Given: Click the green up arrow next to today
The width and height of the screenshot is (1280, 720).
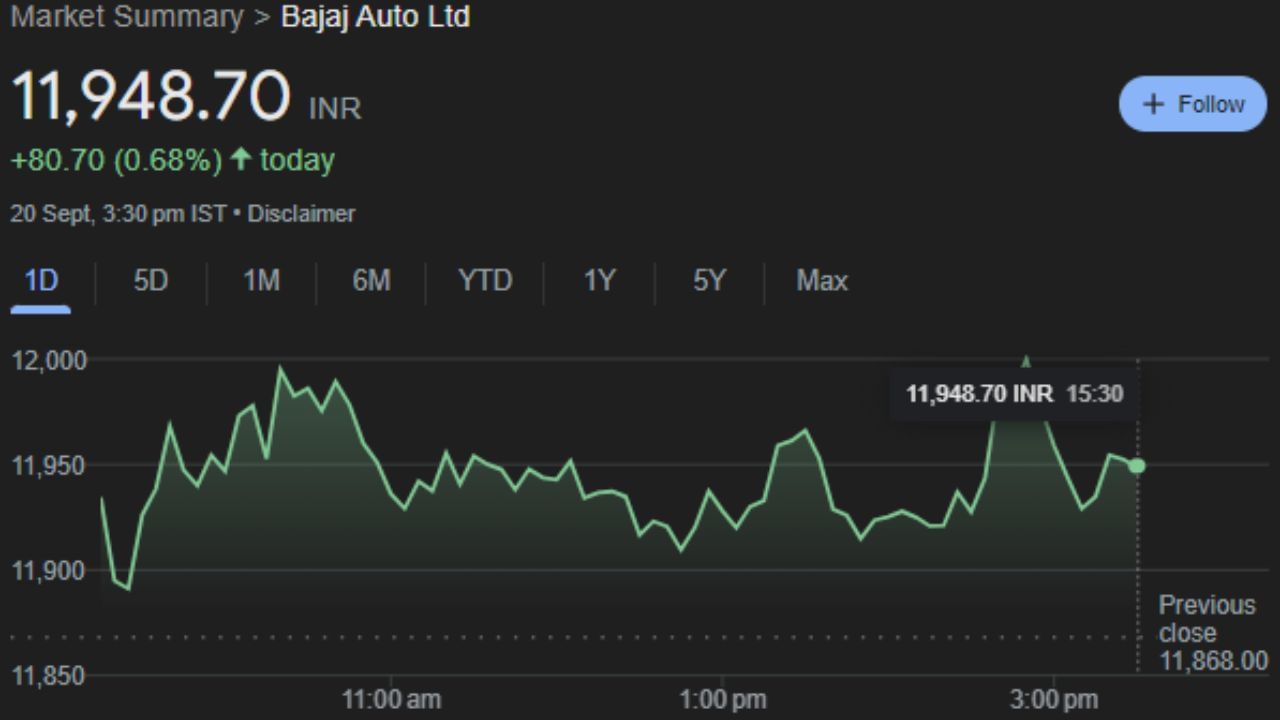Looking at the screenshot, I should (x=240, y=159).
